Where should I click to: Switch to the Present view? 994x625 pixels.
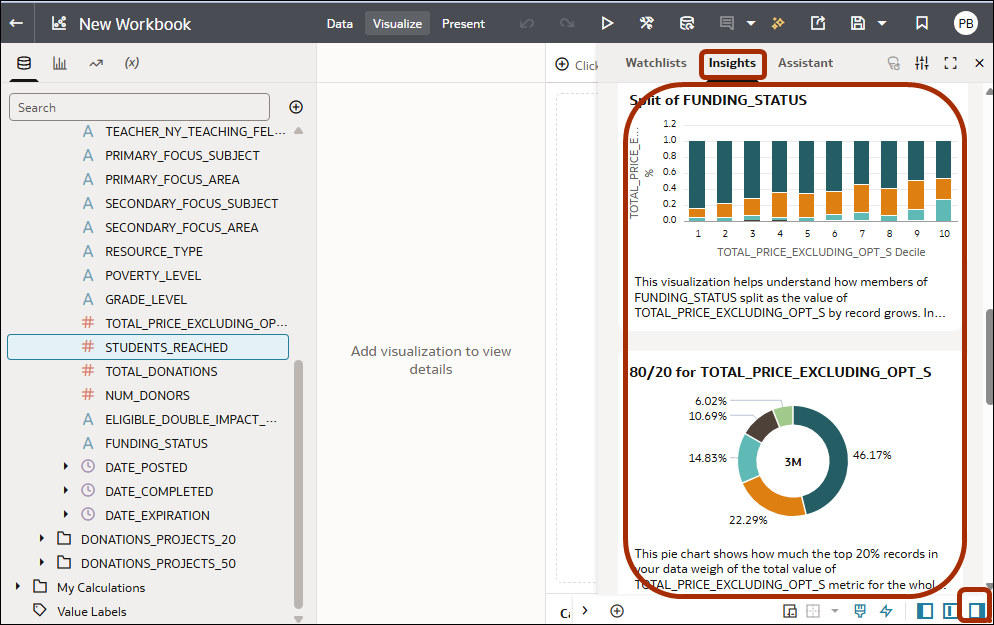[x=463, y=22]
